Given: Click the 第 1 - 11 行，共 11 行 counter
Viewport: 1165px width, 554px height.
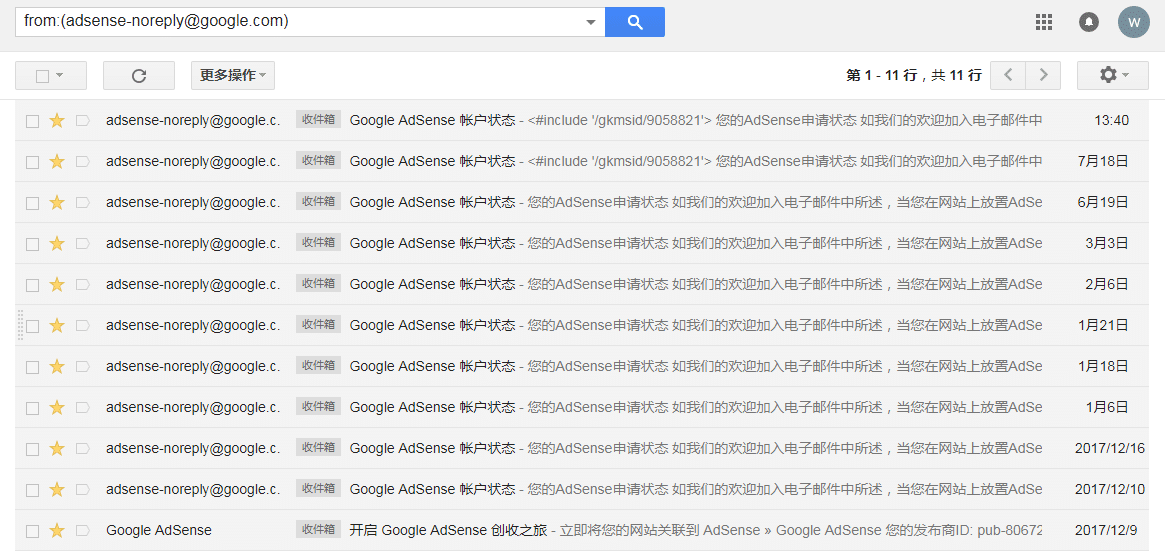Looking at the screenshot, I should [x=914, y=75].
